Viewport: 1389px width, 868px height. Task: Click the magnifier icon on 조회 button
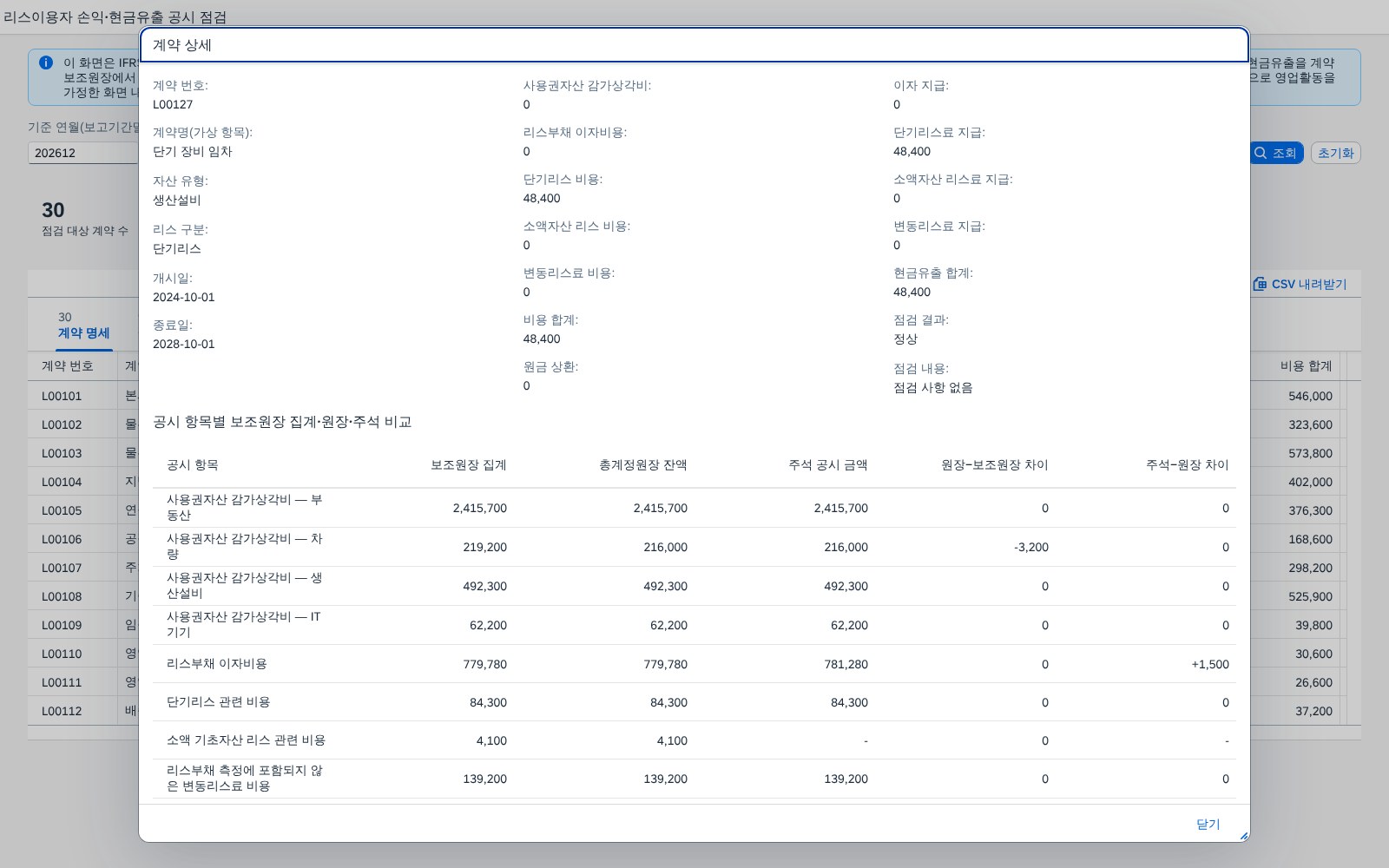[x=1261, y=153]
